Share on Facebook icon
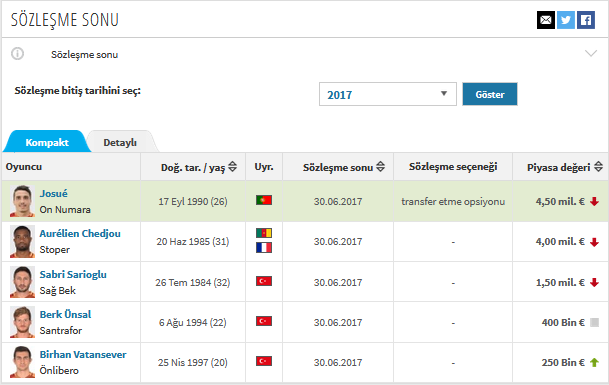 tap(586, 20)
